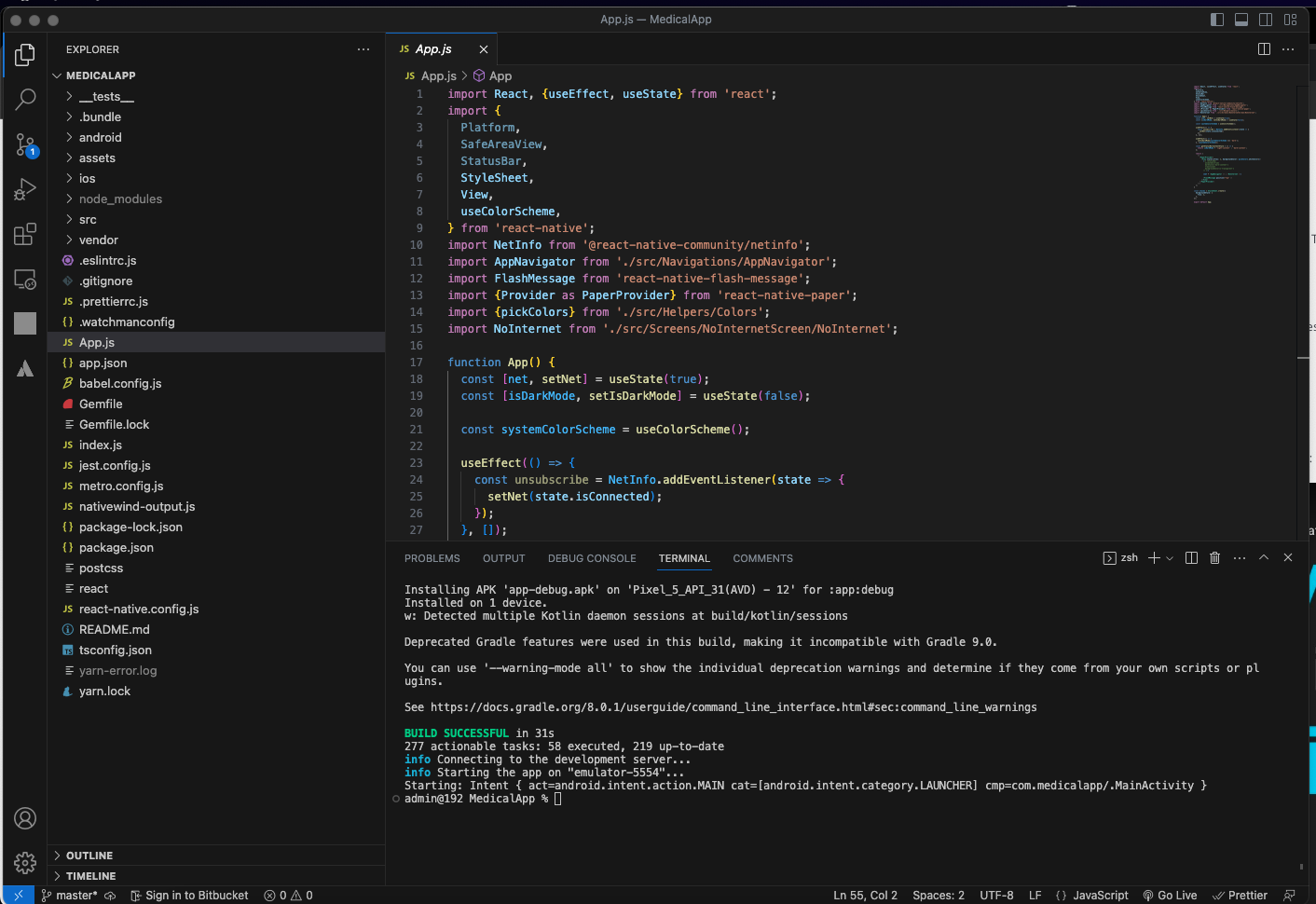
Task: Kill terminal with the trash icon
Action: pos(1214,558)
